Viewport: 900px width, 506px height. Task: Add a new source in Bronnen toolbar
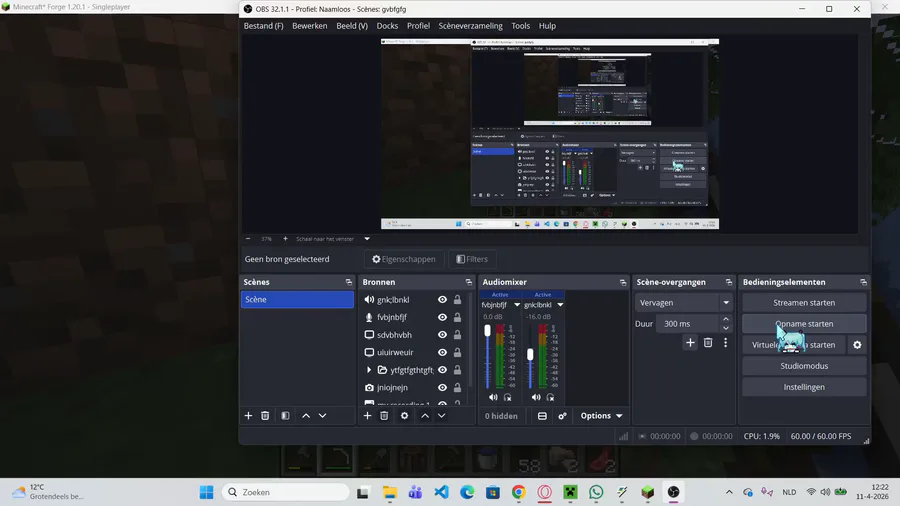pyautogui.click(x=367, y=415)
